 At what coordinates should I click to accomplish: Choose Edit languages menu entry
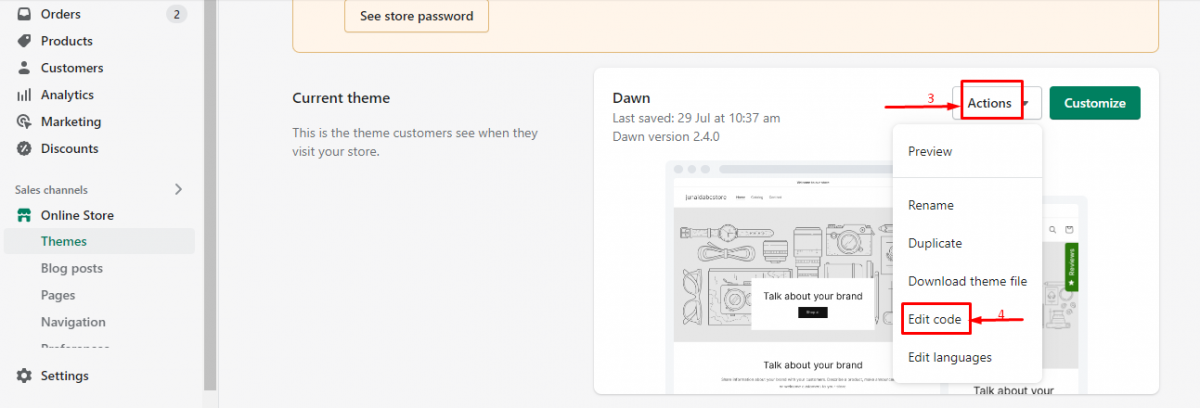(950, 357)
